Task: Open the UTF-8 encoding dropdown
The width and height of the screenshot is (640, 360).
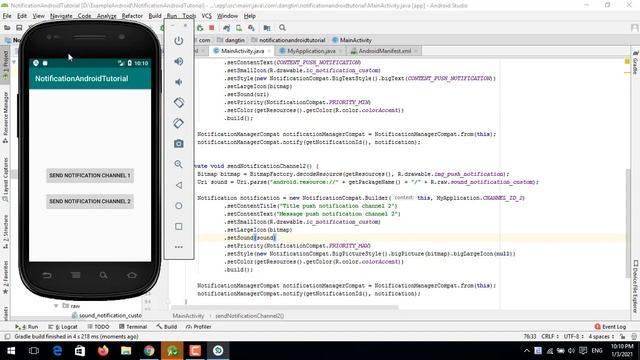Action: 573,337
